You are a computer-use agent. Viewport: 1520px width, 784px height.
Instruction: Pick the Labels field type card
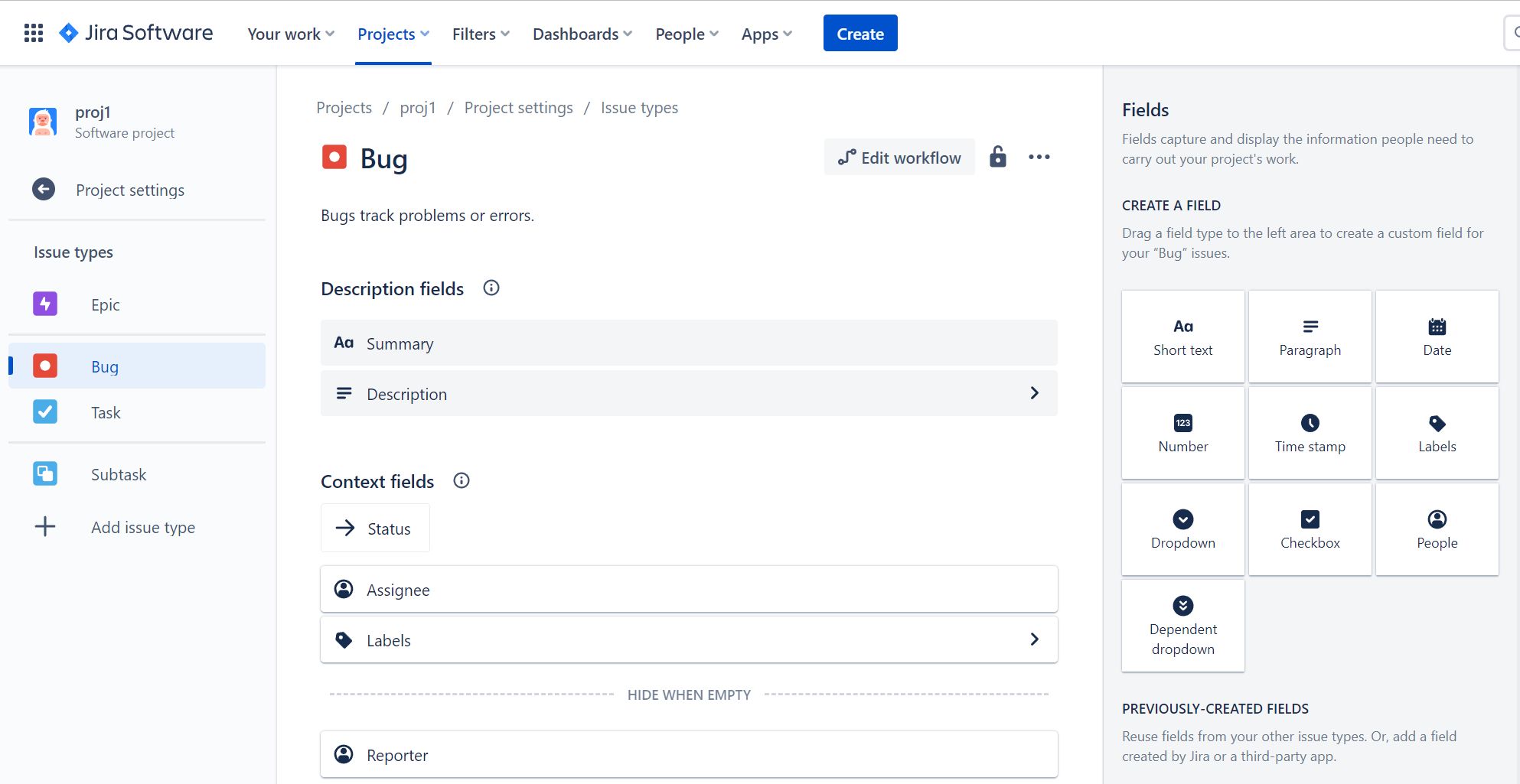pos(1437,433)
